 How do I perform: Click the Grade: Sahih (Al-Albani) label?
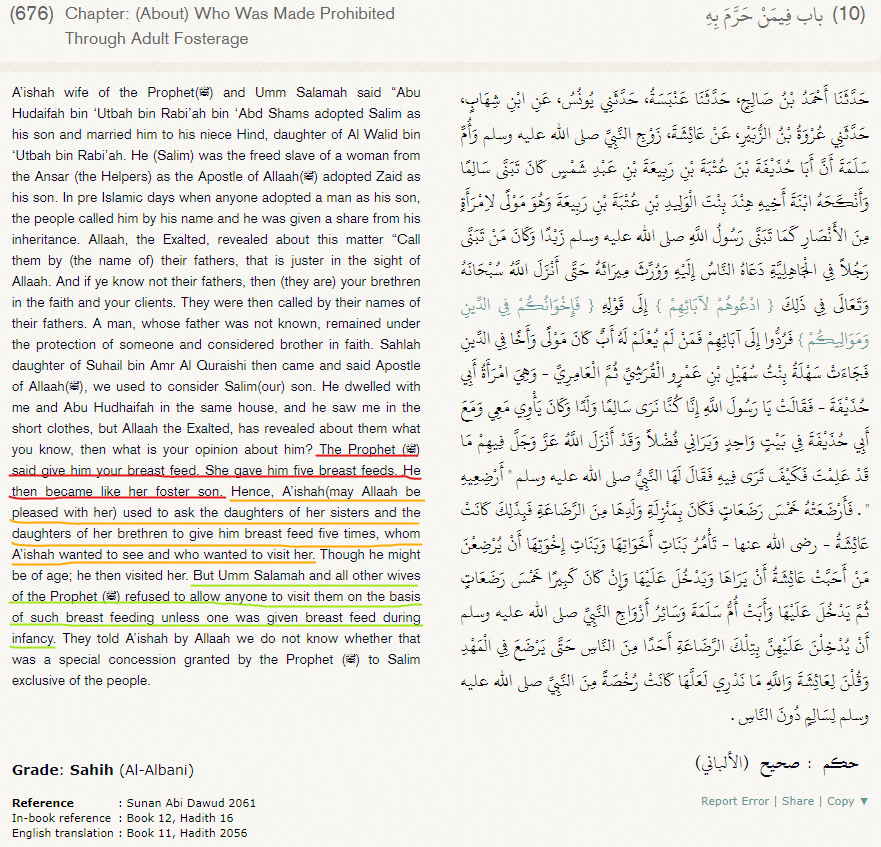click(x=103, y=770)
